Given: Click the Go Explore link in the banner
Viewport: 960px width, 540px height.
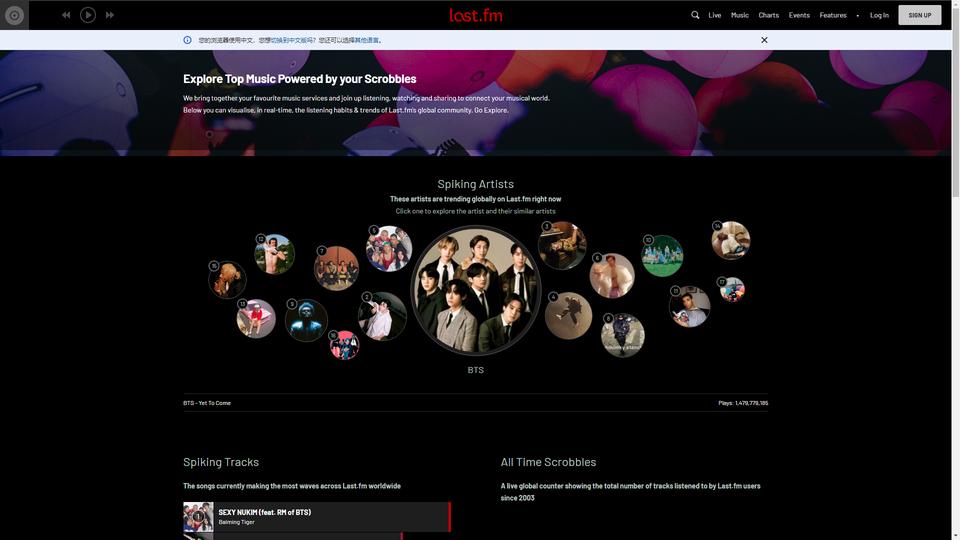Looking at the screenshot, I should click(x=491, y=110).
